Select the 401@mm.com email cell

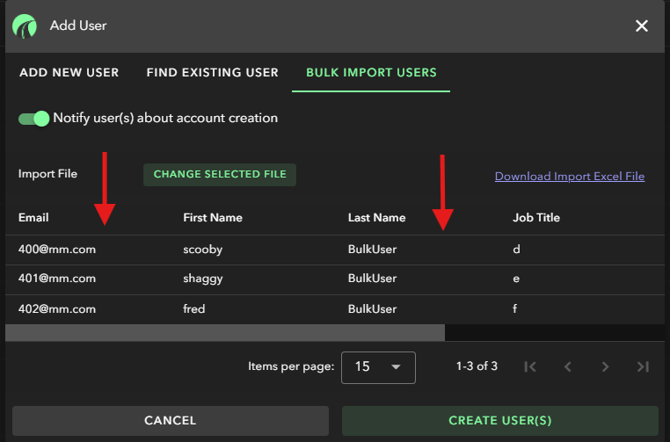[x=57, y=278]
